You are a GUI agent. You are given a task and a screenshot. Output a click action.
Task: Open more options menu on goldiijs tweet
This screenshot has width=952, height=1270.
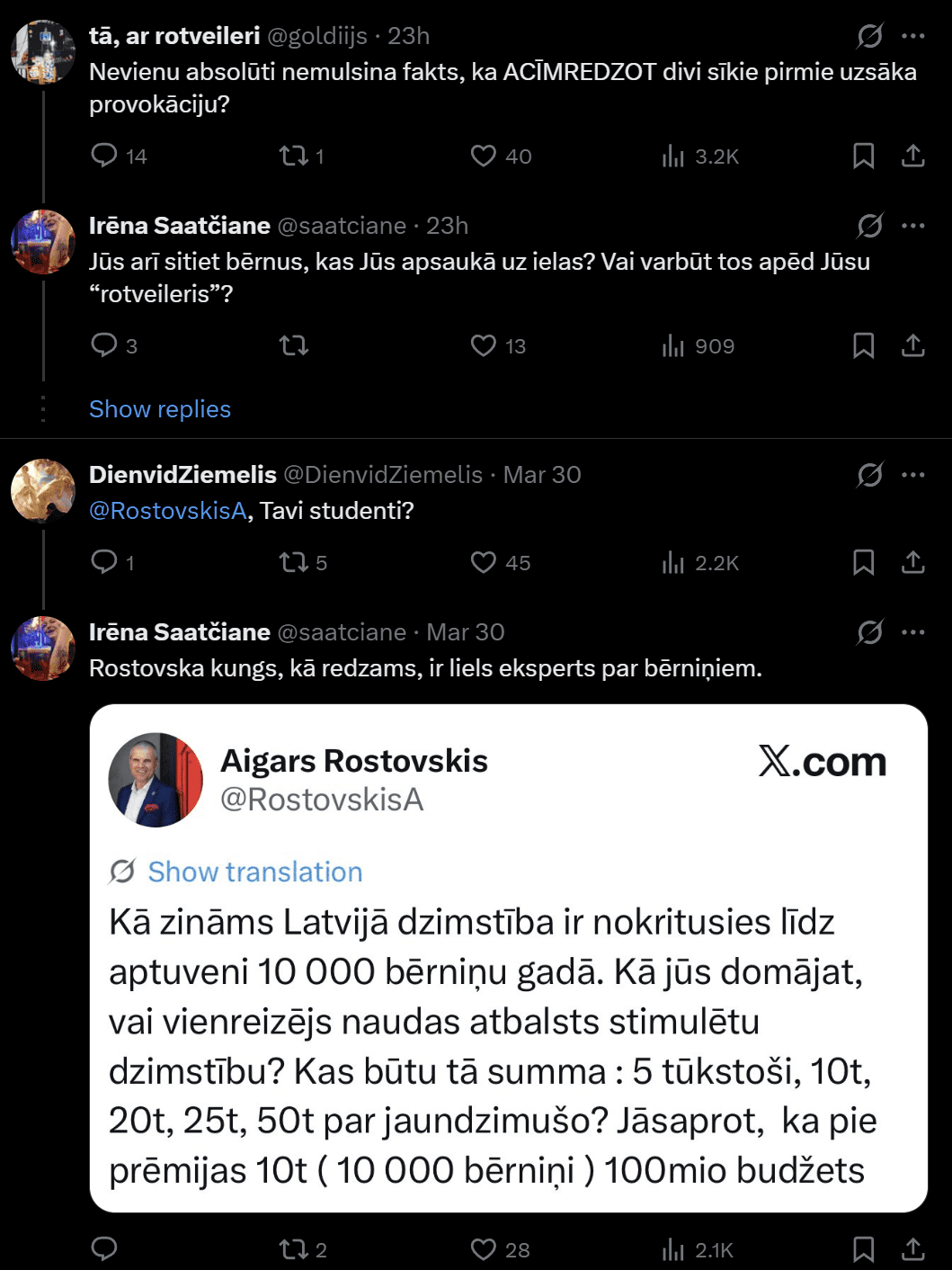912,36
